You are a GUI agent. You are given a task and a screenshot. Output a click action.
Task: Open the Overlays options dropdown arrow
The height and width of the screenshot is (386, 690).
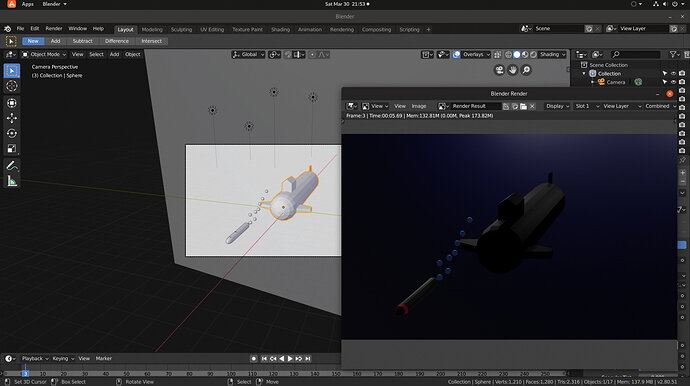pos(487,55)
